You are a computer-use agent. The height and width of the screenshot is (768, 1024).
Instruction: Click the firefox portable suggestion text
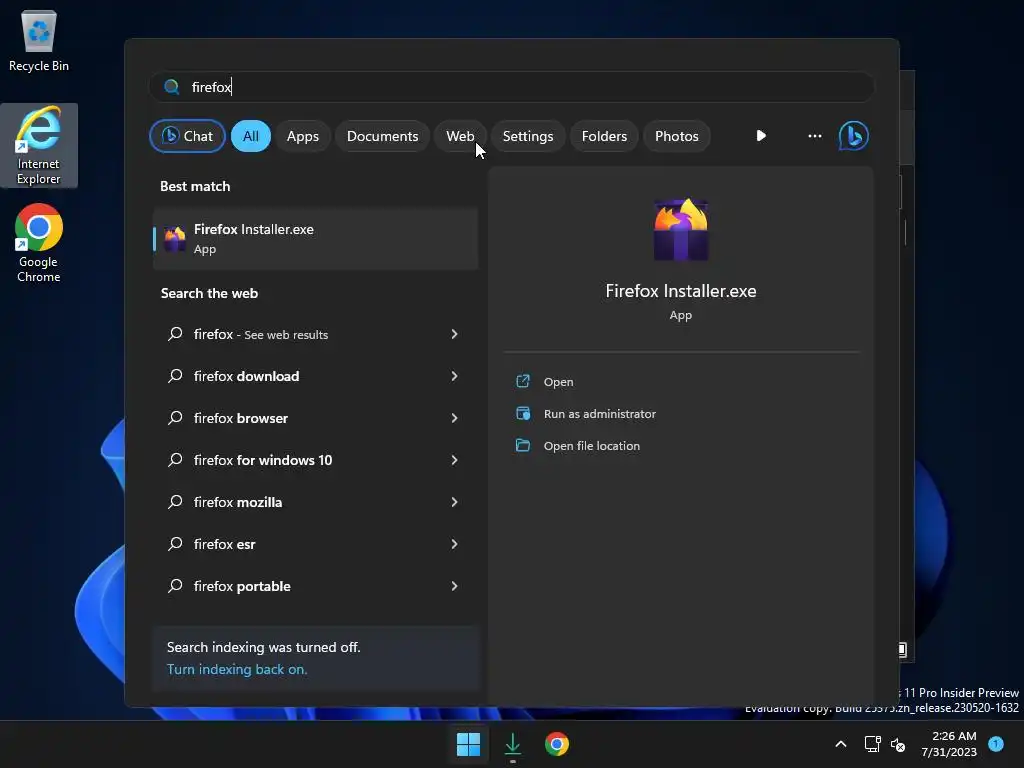(242, 586)
